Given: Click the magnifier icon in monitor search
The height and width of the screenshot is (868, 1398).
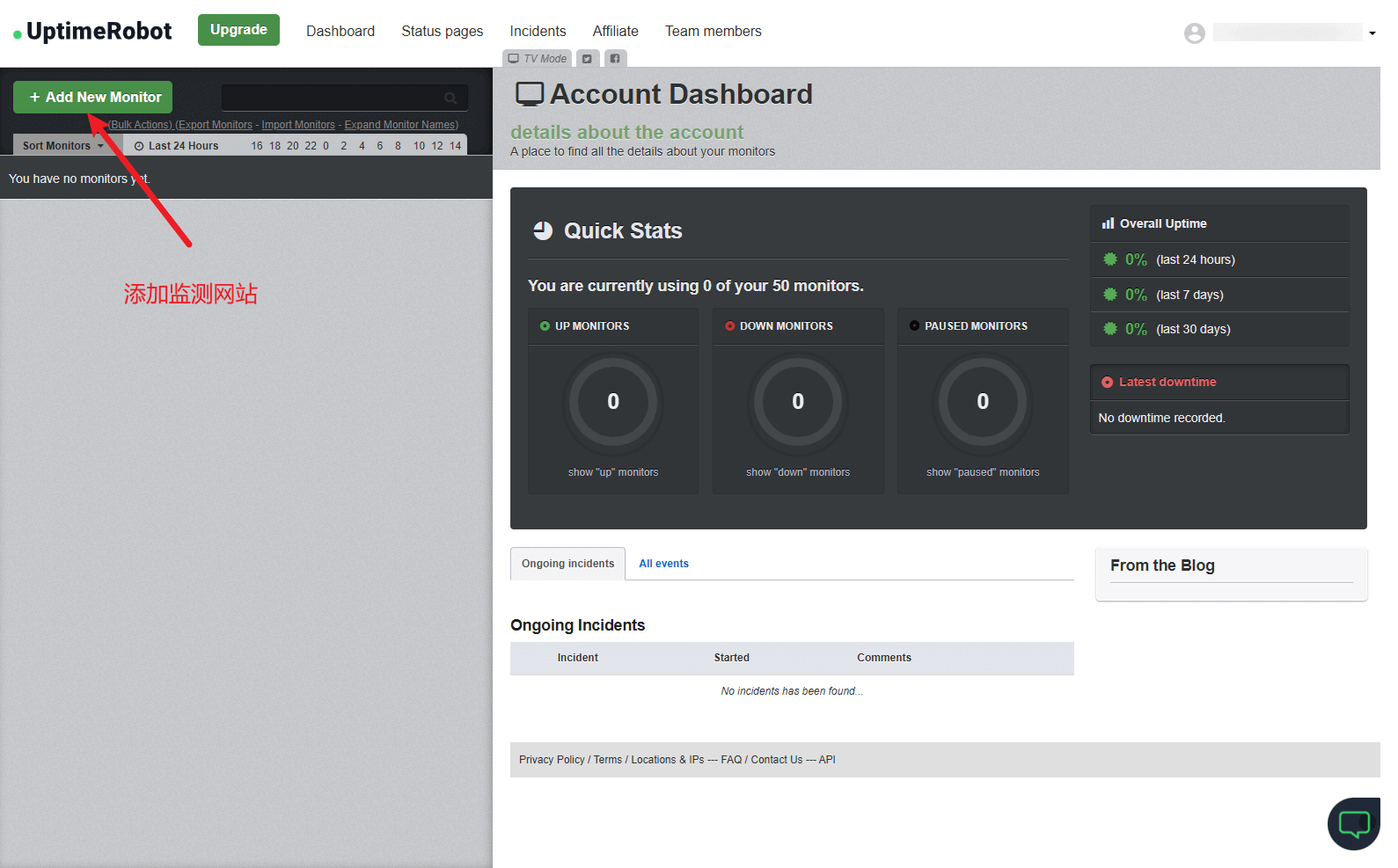Looking at the screenshot, I should (450, 98).
